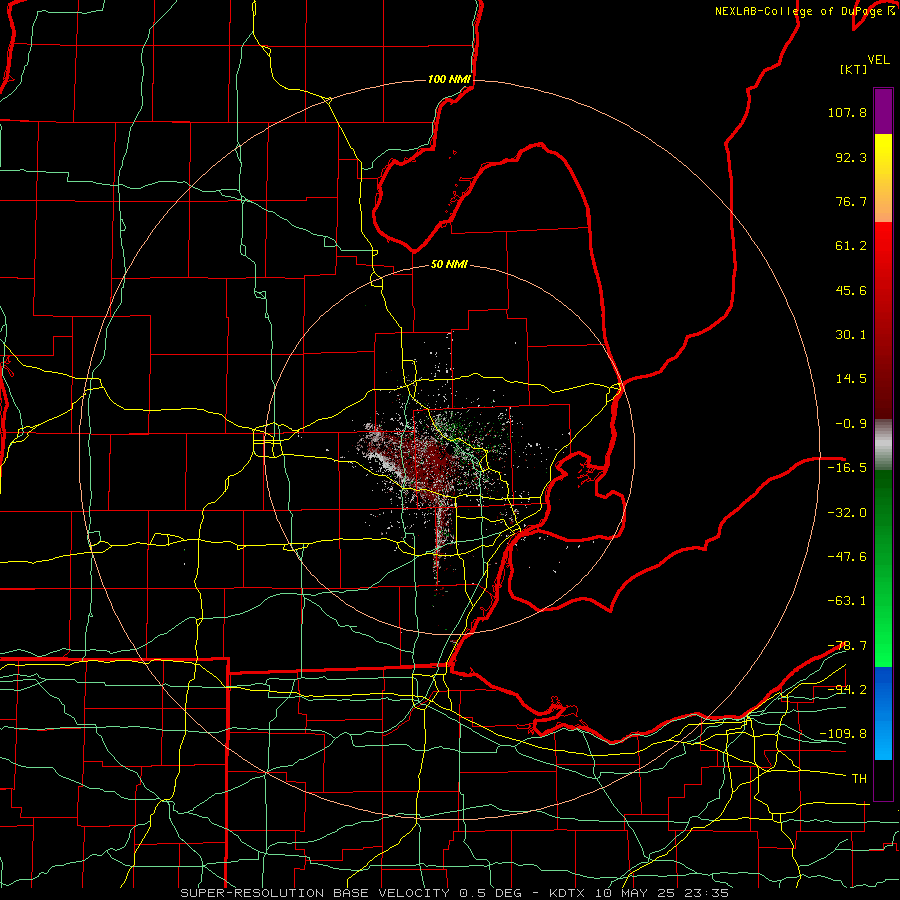Image resolution: width=900 pixels, height=900 pixels.
Task: Click the black TH segment of color bar
Action: pos(883,780)
